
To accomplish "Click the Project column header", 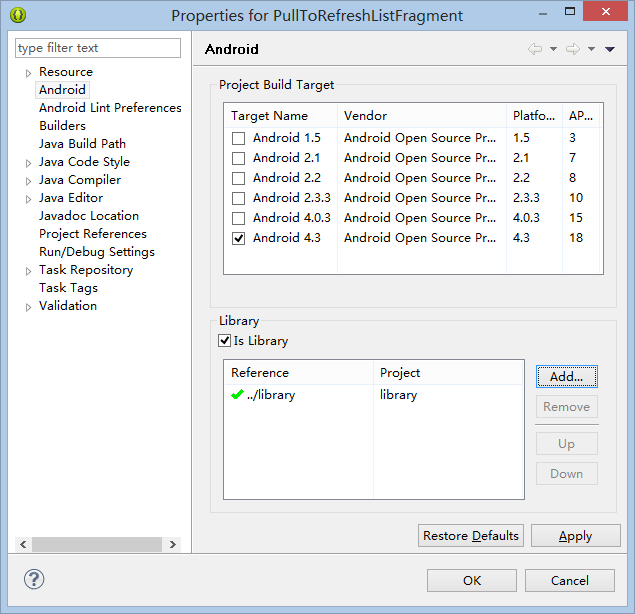I will (x=449, y=373).
